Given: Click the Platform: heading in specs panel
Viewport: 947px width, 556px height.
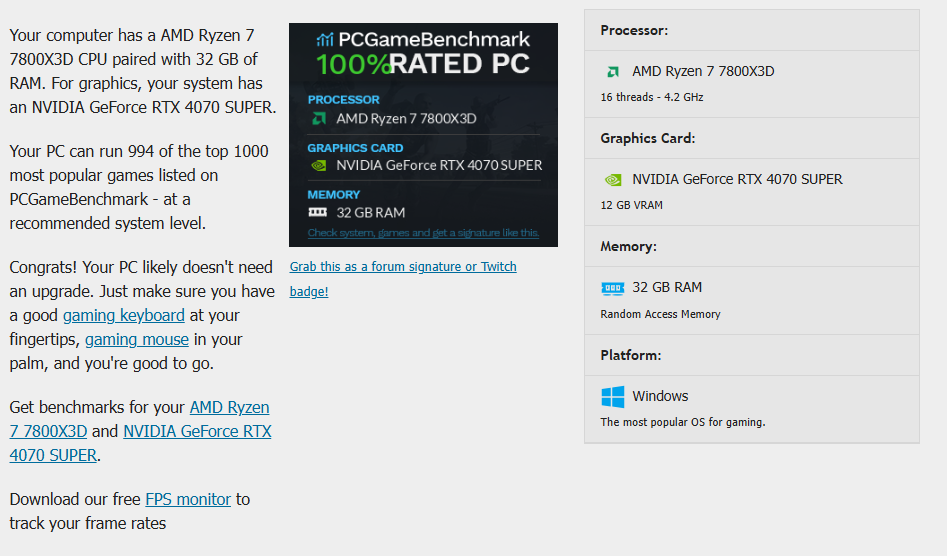Looking at the screenshot, I should (631, 355).
